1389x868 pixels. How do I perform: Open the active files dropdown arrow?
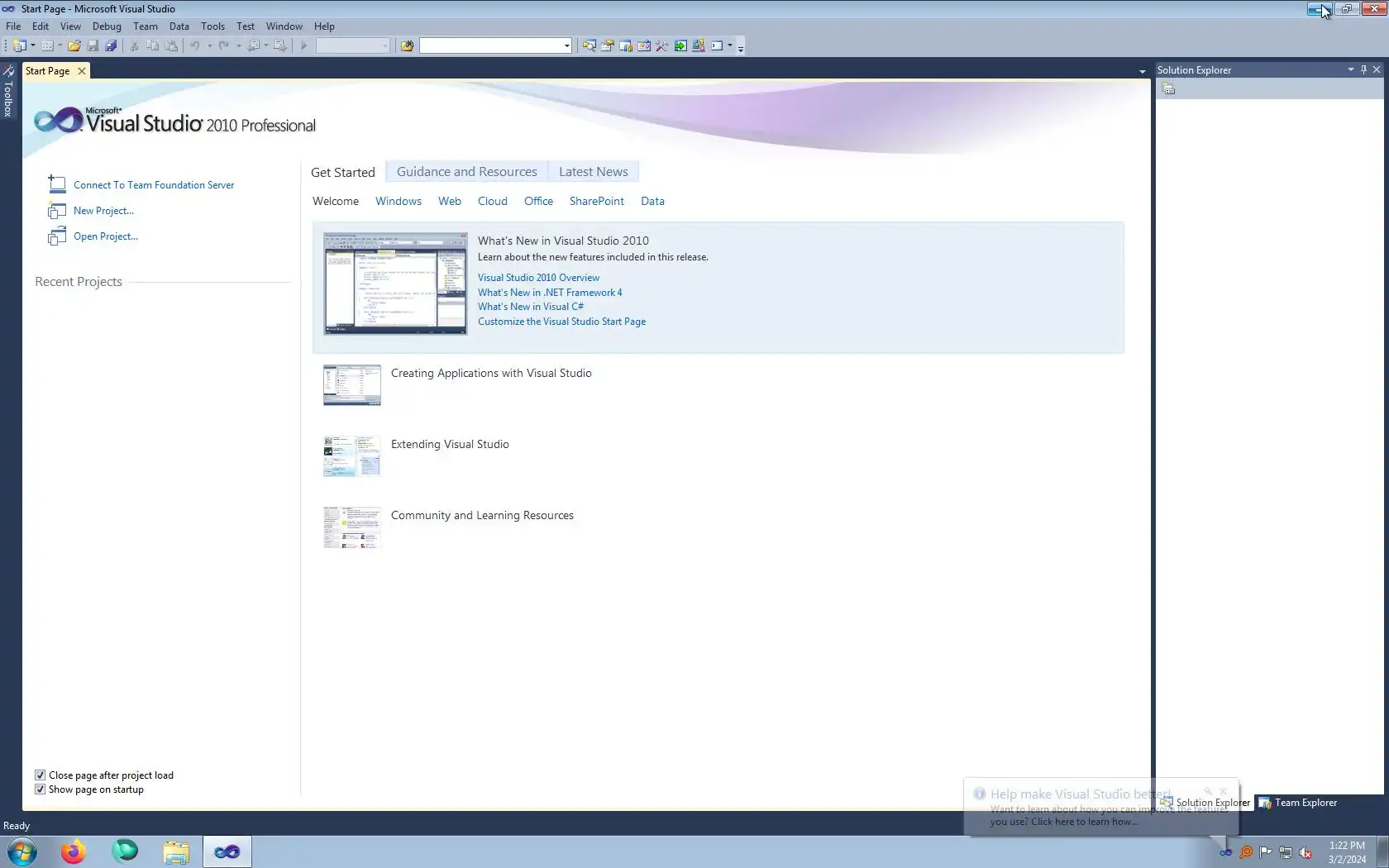[x=1143, y=72]
